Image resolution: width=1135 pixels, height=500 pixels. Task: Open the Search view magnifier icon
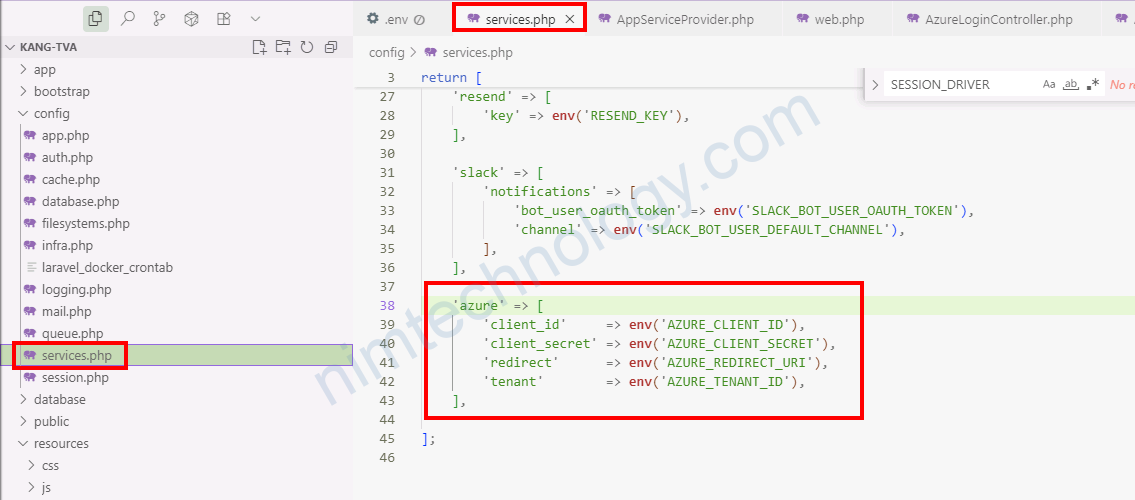[x=127, y=18]
